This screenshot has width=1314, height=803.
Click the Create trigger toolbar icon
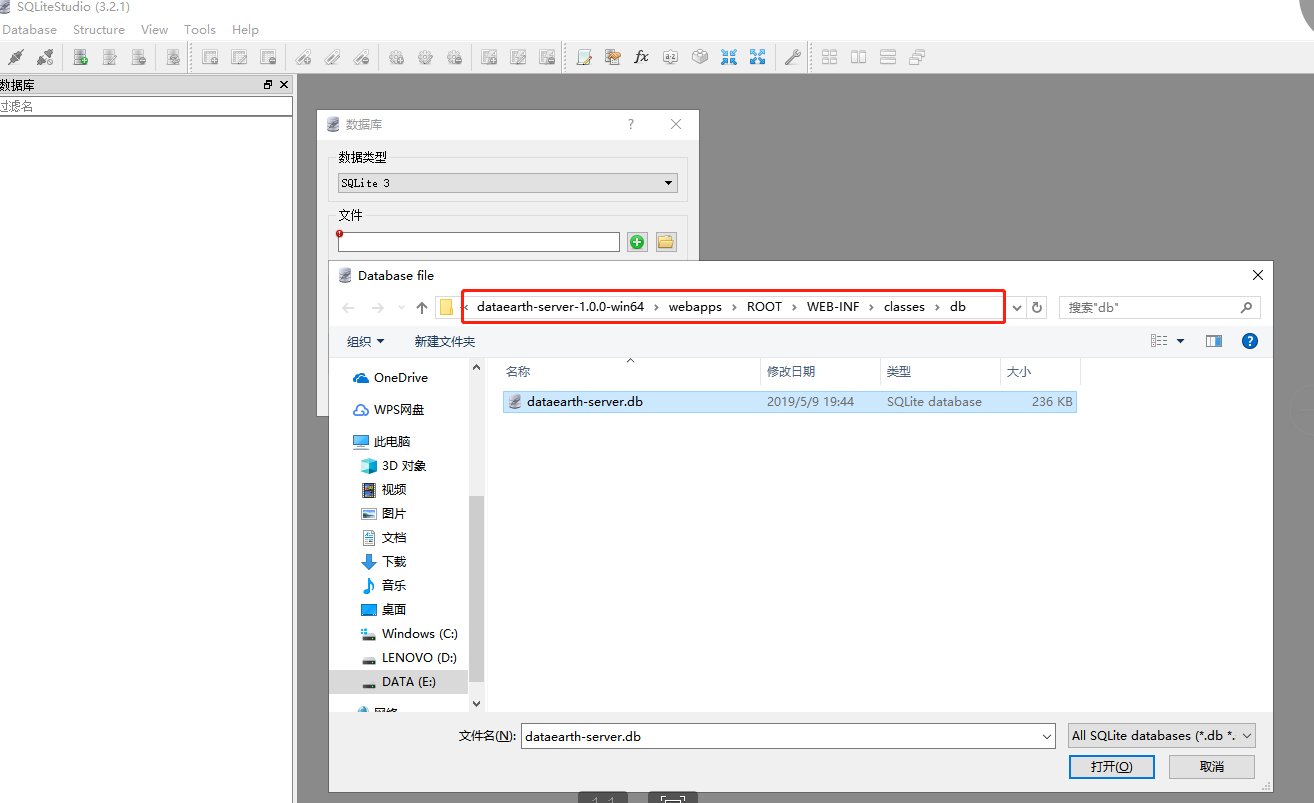pyautogui.click(x=397, y=57)
